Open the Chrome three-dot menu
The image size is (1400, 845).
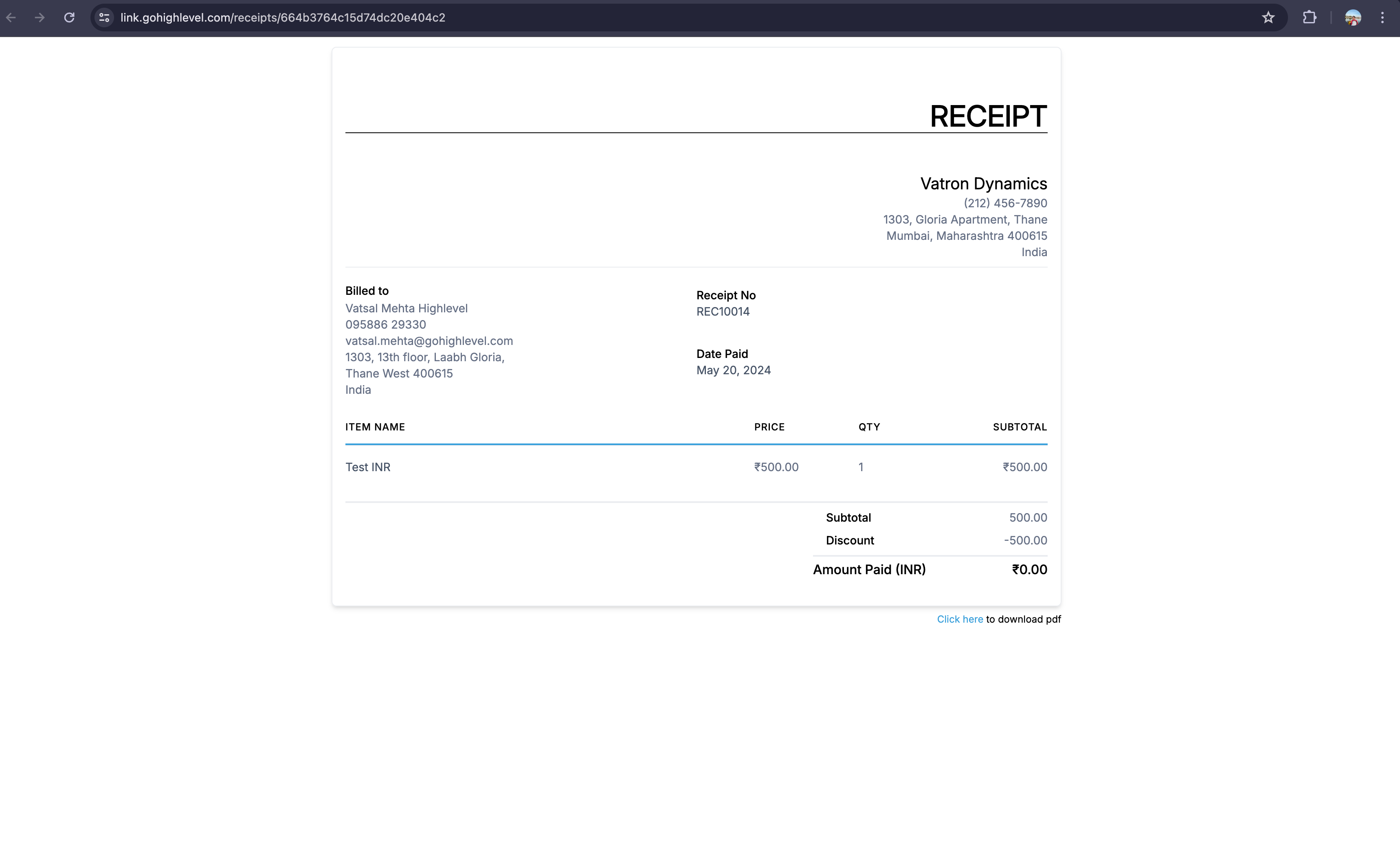[x=1382, y=18]
